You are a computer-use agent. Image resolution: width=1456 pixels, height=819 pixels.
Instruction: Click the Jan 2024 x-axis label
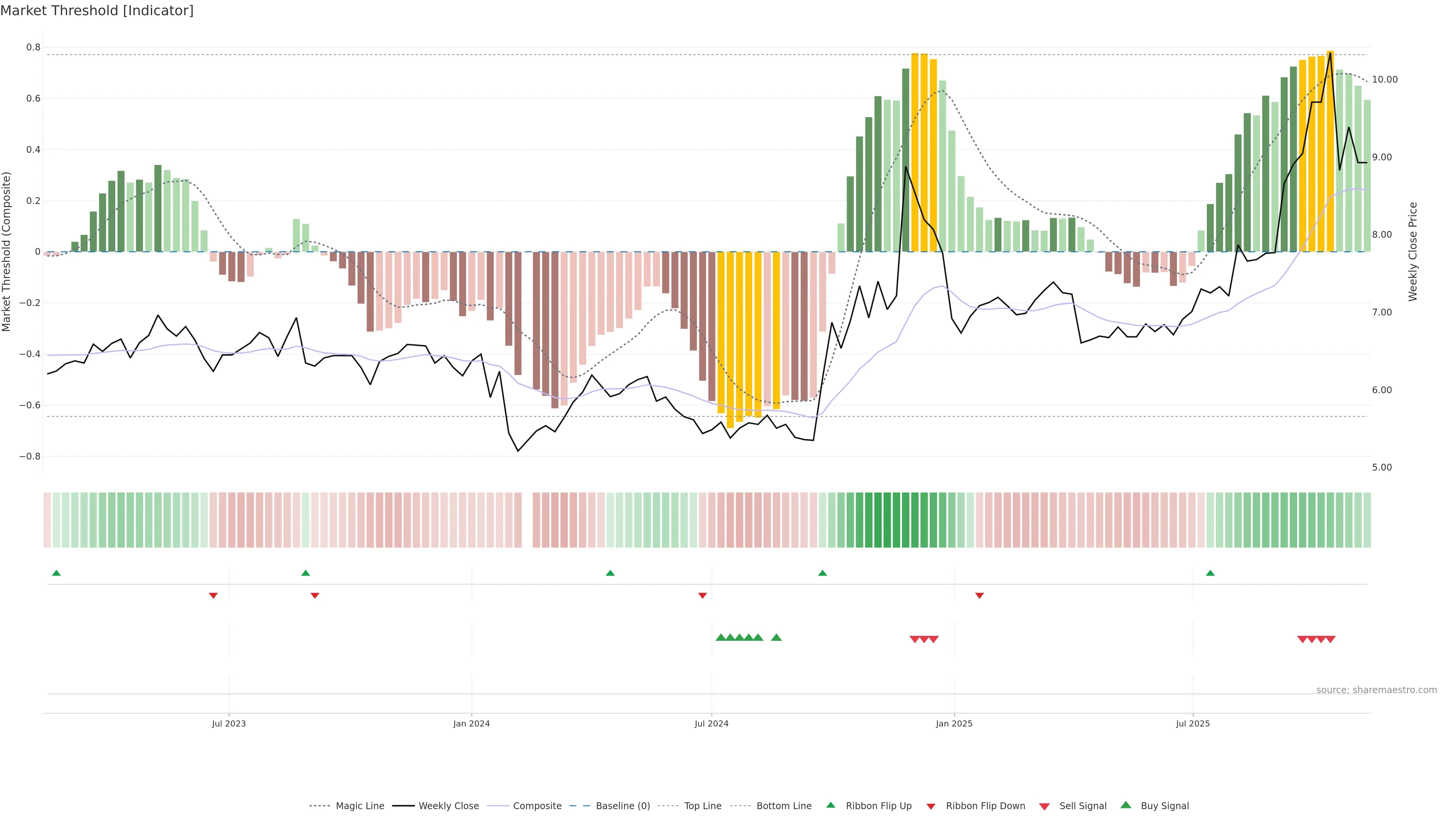click(471, 723)
